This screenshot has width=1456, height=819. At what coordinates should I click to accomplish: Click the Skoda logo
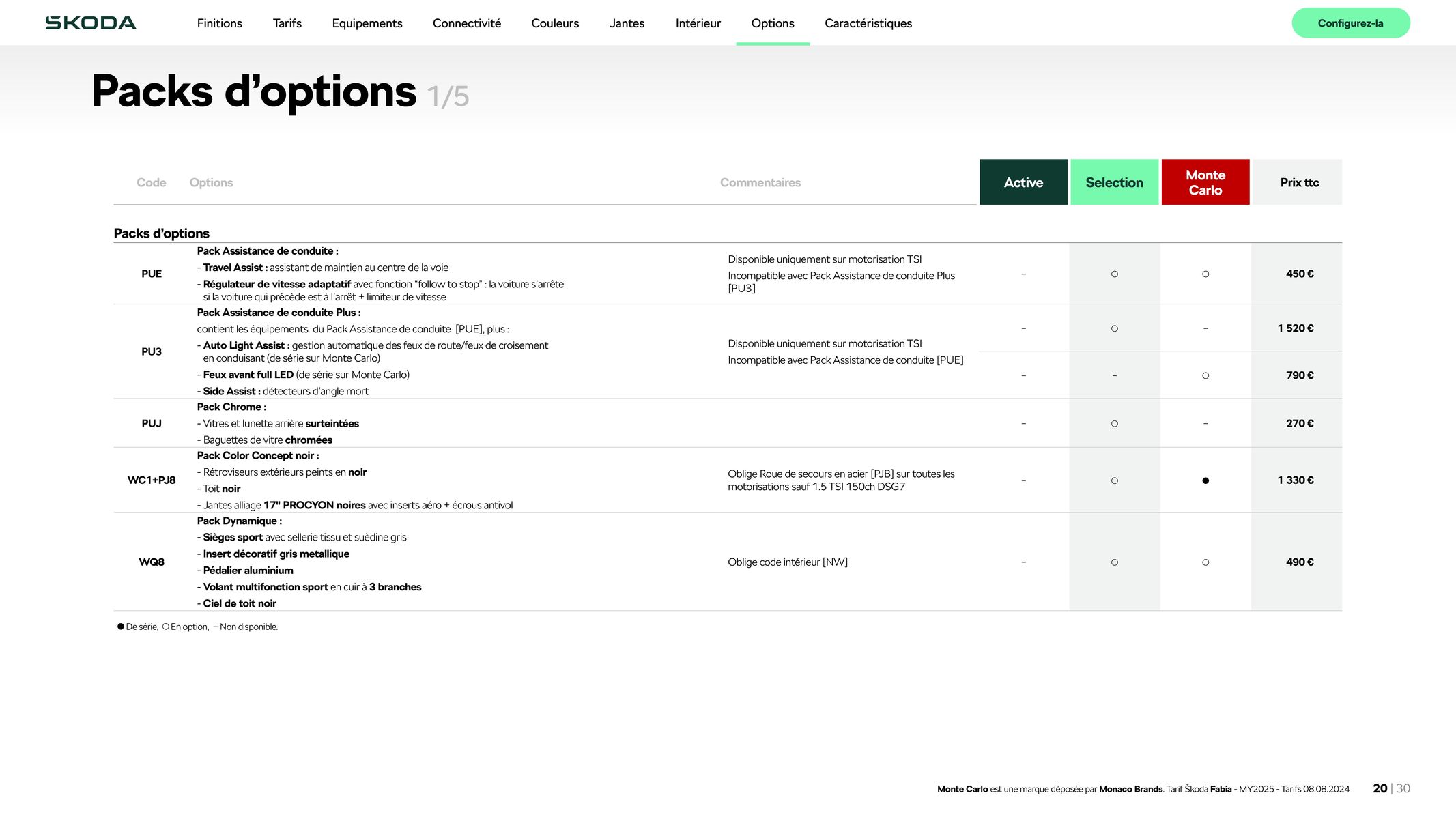[x=91, y=23]
